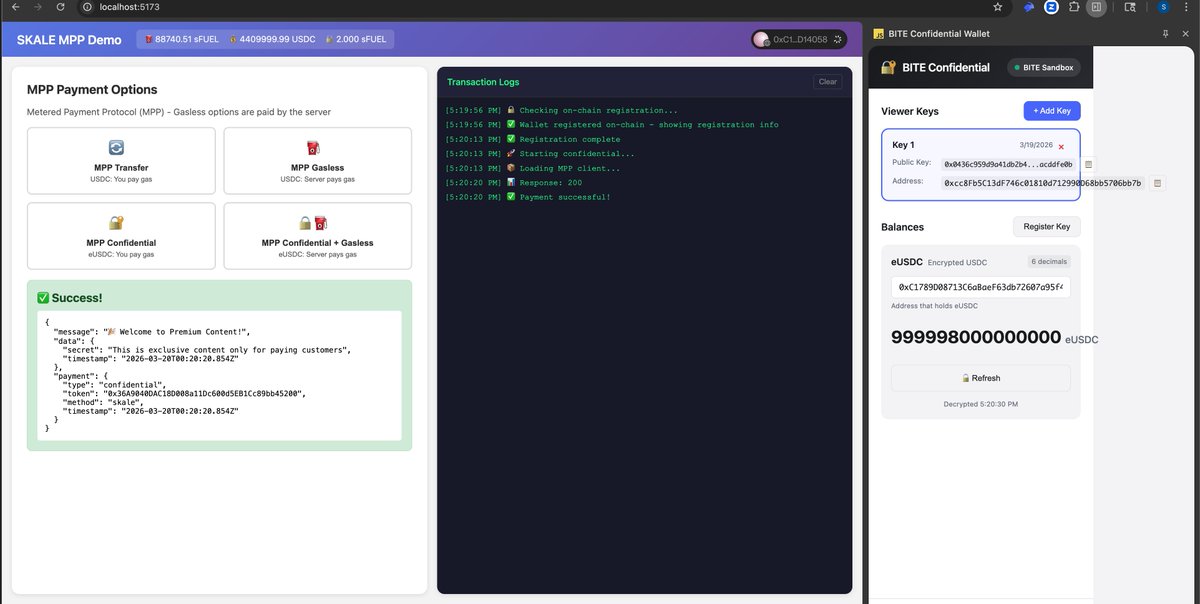The height and width of the screenshot is (604, 1200).
Task: Choose the MPP Transfer payment option
Action: click(121, 160)
